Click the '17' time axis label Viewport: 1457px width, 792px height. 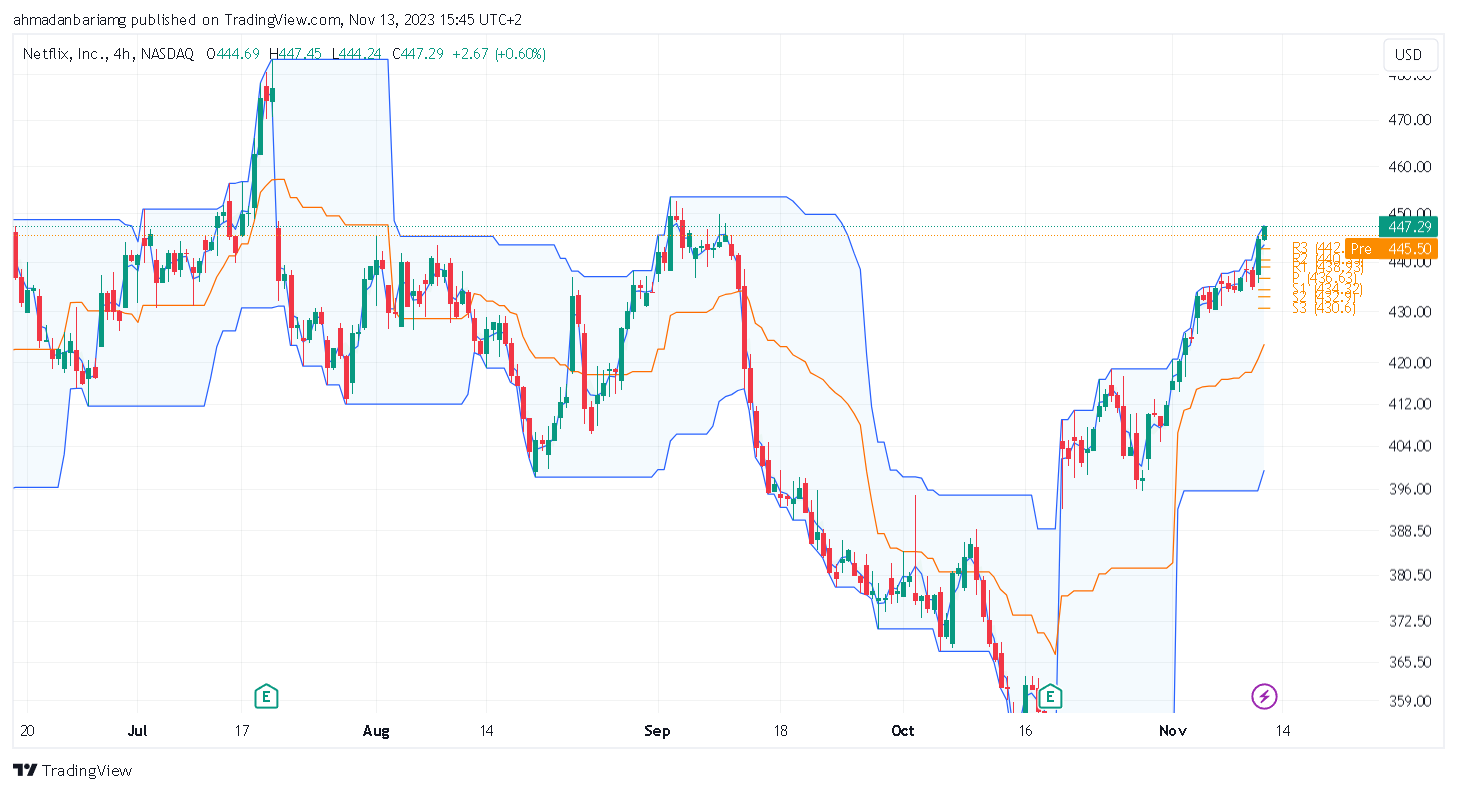241,731
